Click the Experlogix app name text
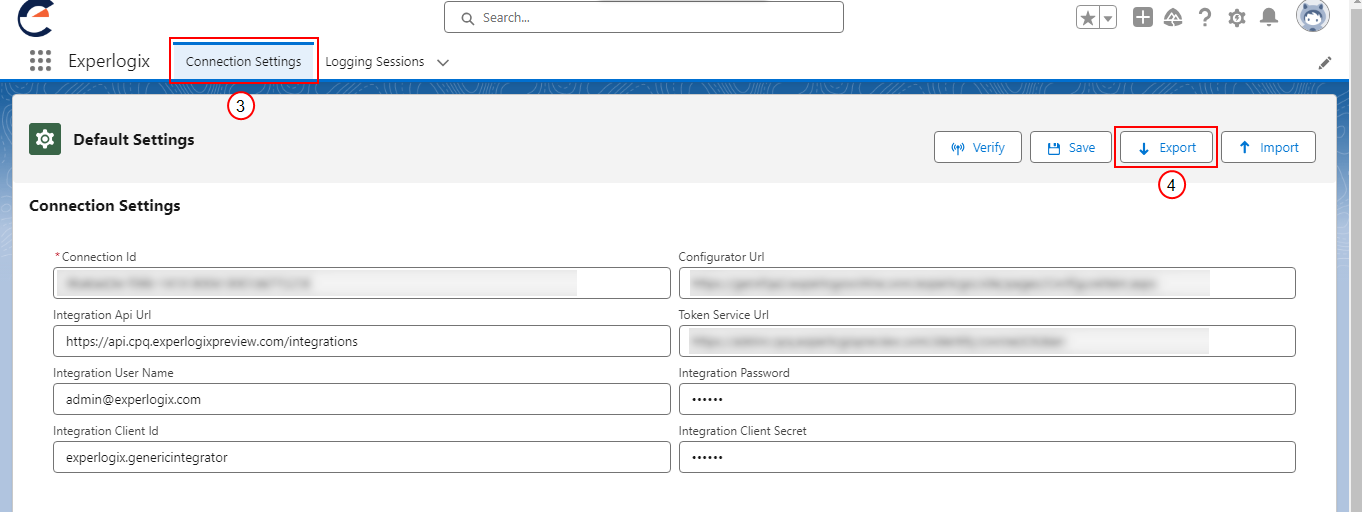This screenshot has width=1362, height=512. (109, 61)
